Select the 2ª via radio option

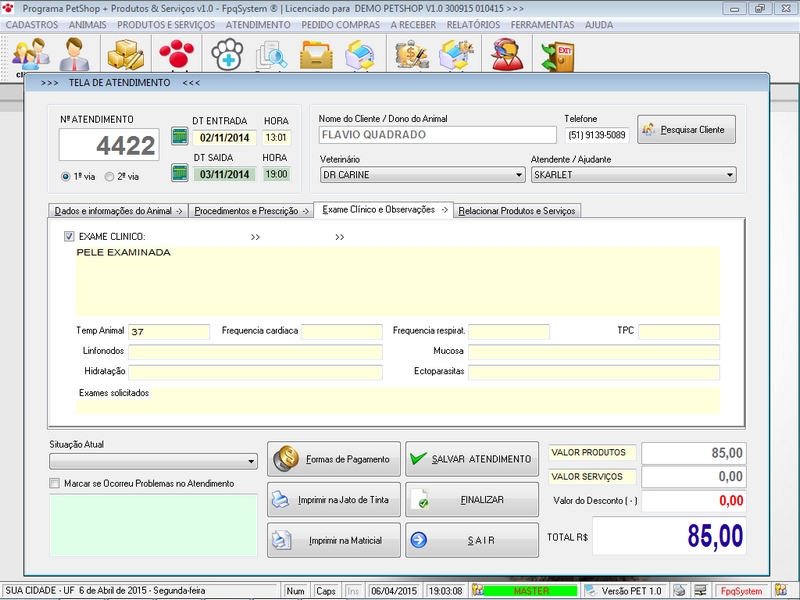[x=109, y=176]
